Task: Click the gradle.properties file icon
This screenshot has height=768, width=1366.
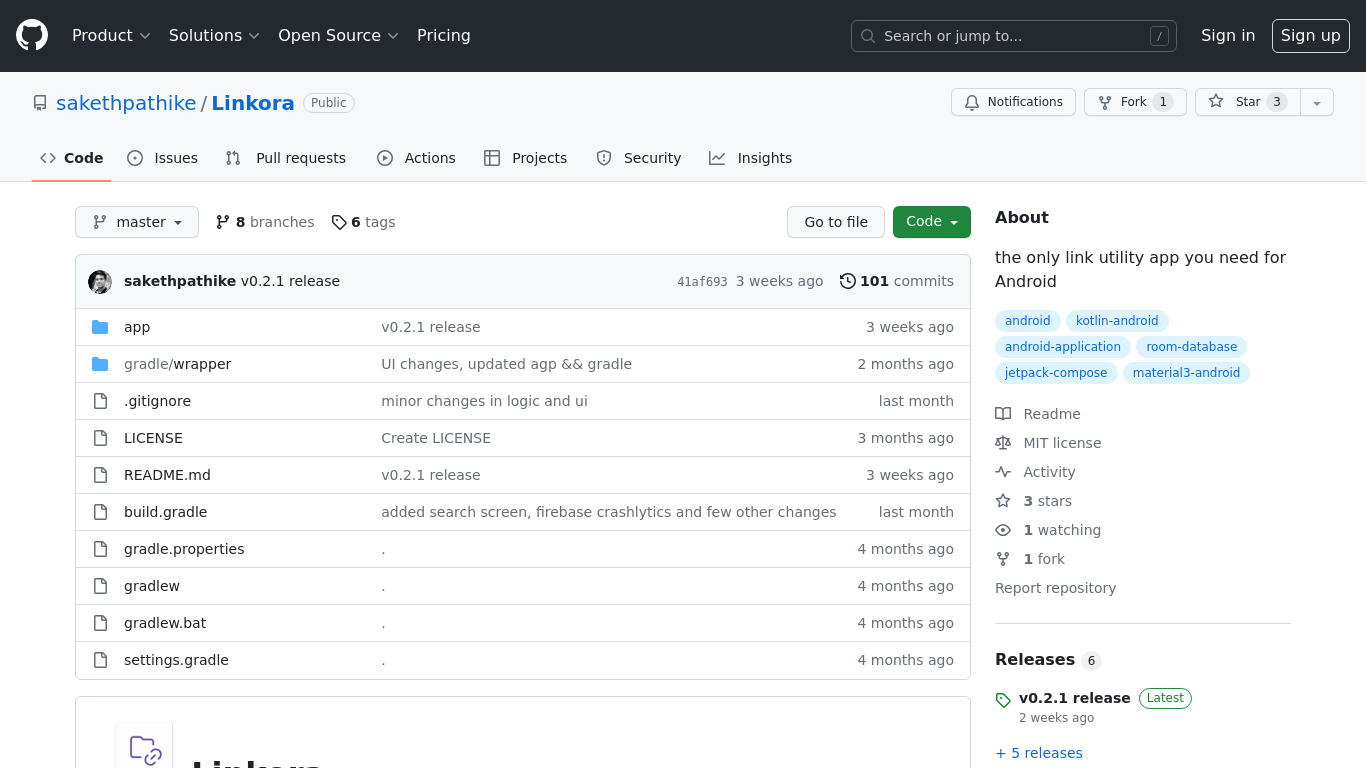Action: pos(100,549)
